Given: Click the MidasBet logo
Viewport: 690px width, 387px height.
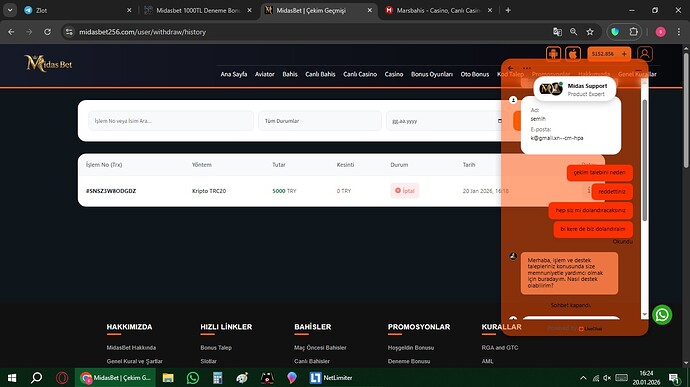Looking at the screenshot, I should [48, 63].
